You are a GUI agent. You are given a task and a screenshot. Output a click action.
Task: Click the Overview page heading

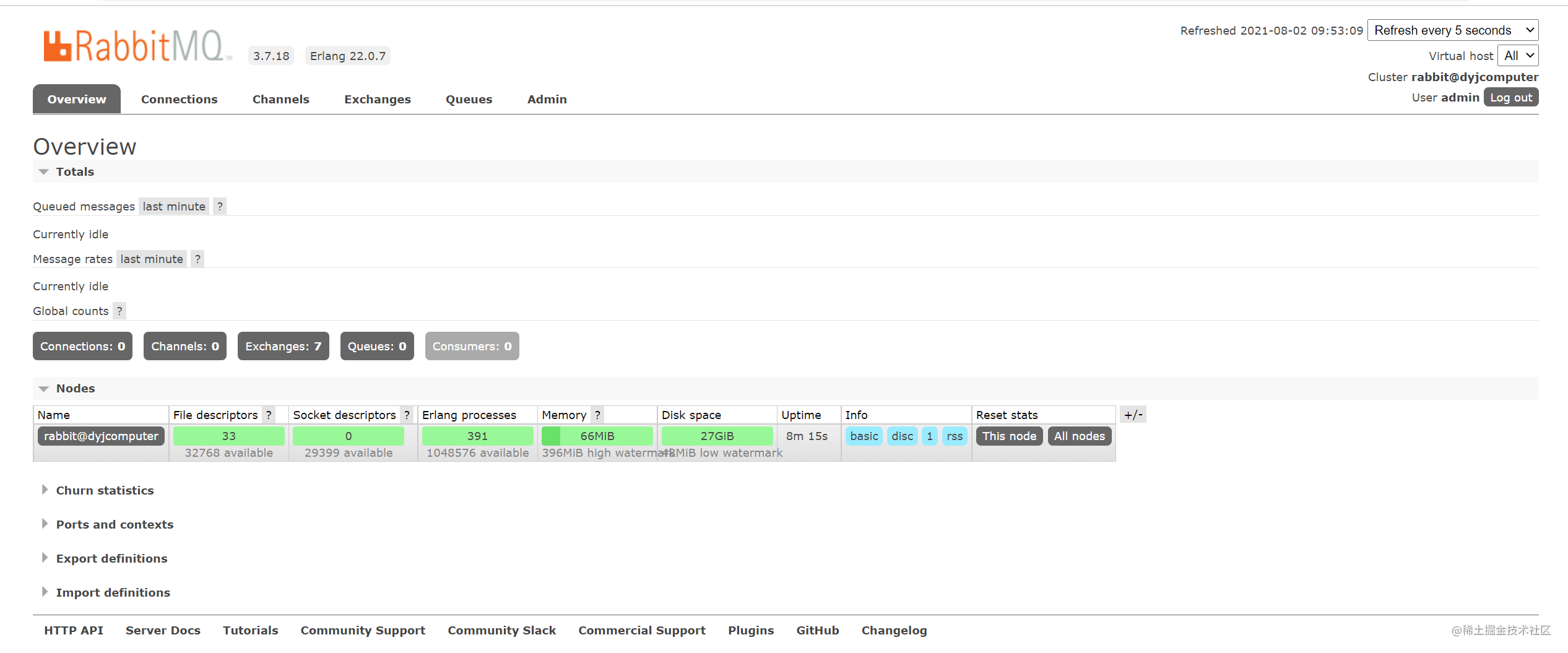click(x=85, y=147)
